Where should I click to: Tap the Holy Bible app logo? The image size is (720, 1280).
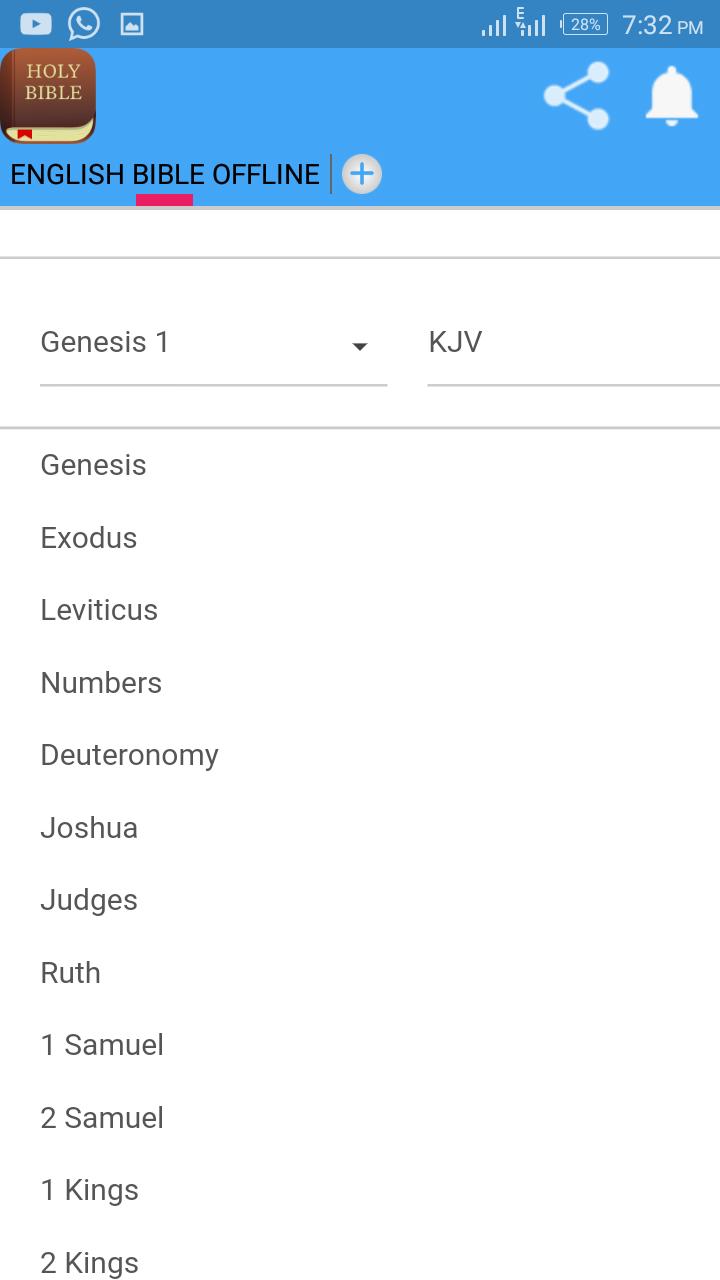pyautogui.click(x=48, y=96)
